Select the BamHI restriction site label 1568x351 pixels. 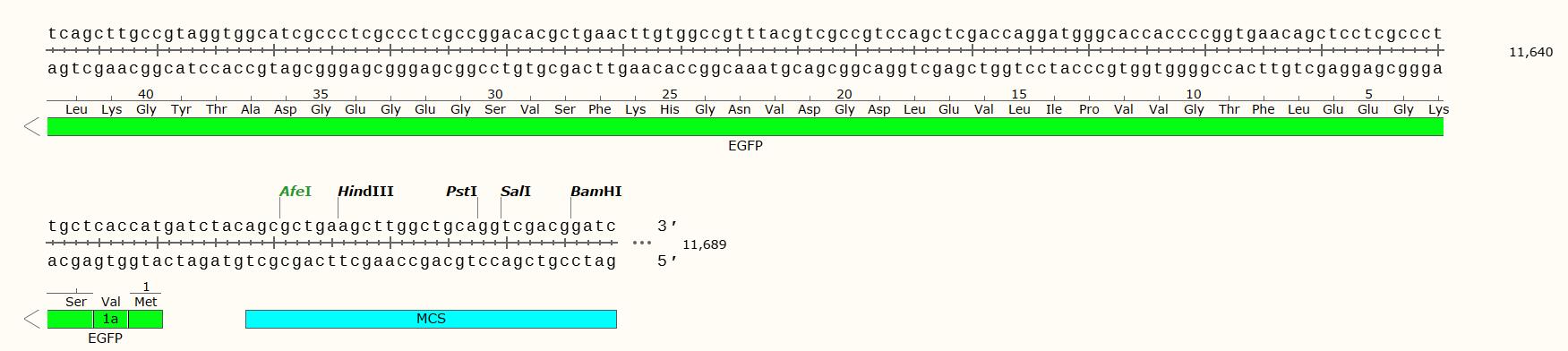pyautogui.click(x=595, y=191)
